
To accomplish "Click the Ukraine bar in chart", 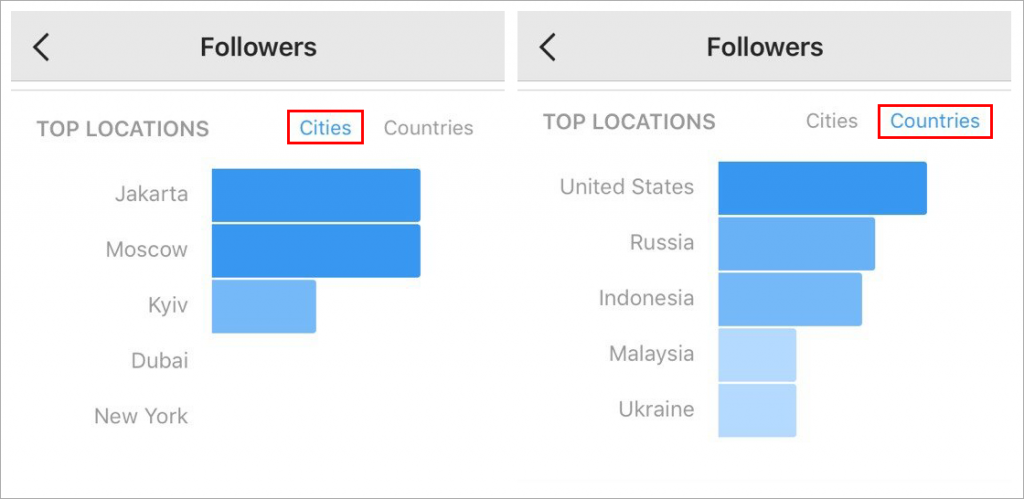I will point(758,410).
